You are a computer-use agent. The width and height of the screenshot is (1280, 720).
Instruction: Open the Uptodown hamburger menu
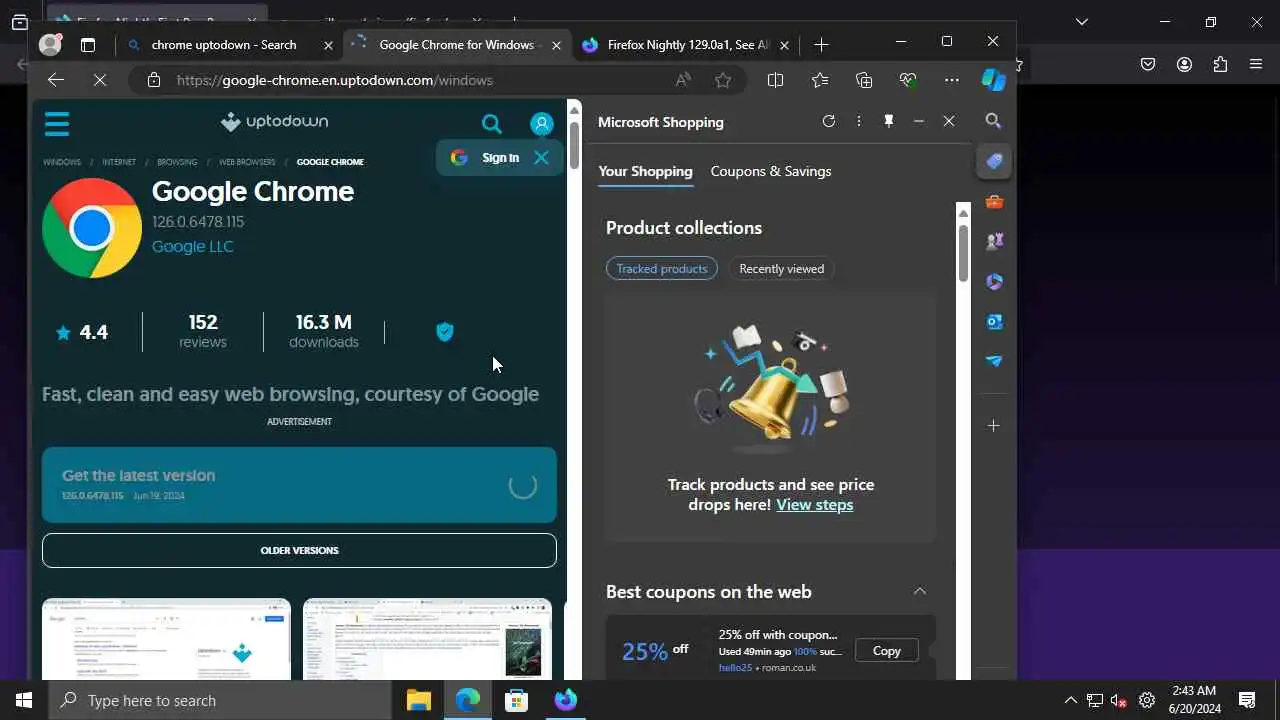point(57,124)
